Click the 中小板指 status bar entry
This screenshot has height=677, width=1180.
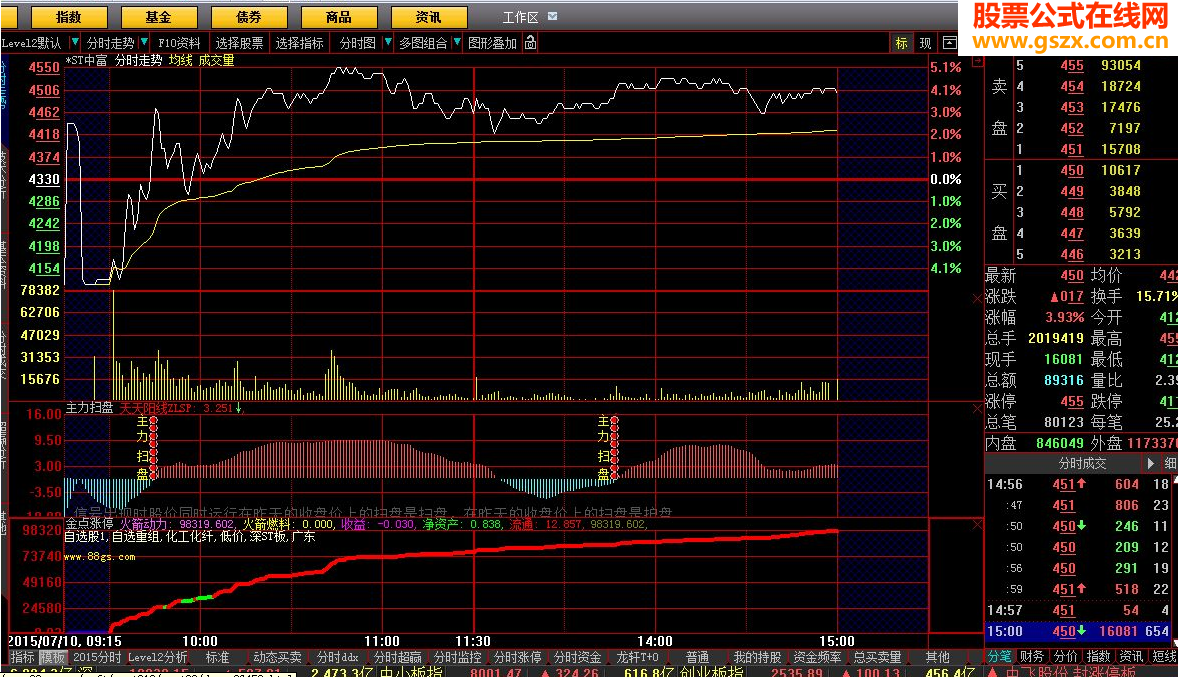(x=411, y=672)
